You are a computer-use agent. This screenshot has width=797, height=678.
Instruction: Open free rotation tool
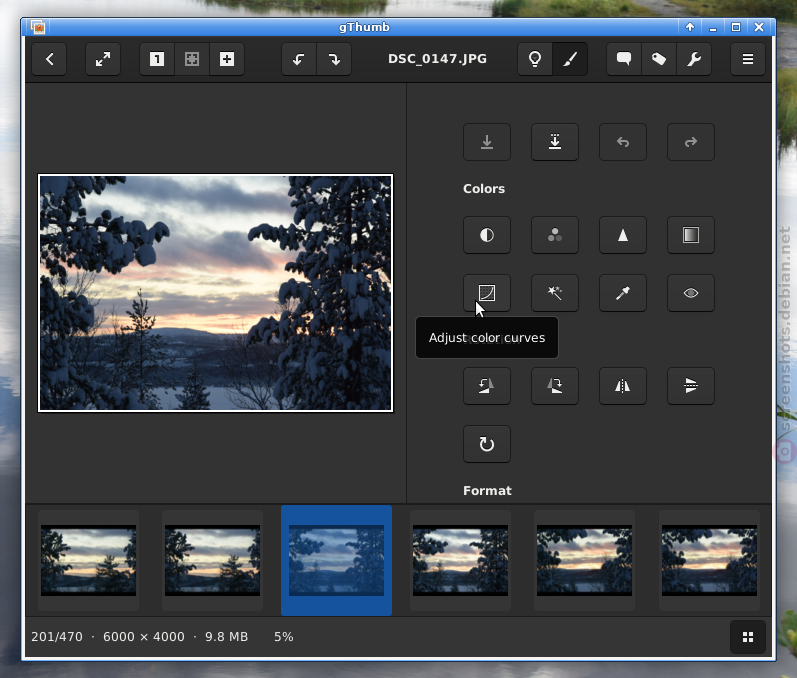[487, 444]
